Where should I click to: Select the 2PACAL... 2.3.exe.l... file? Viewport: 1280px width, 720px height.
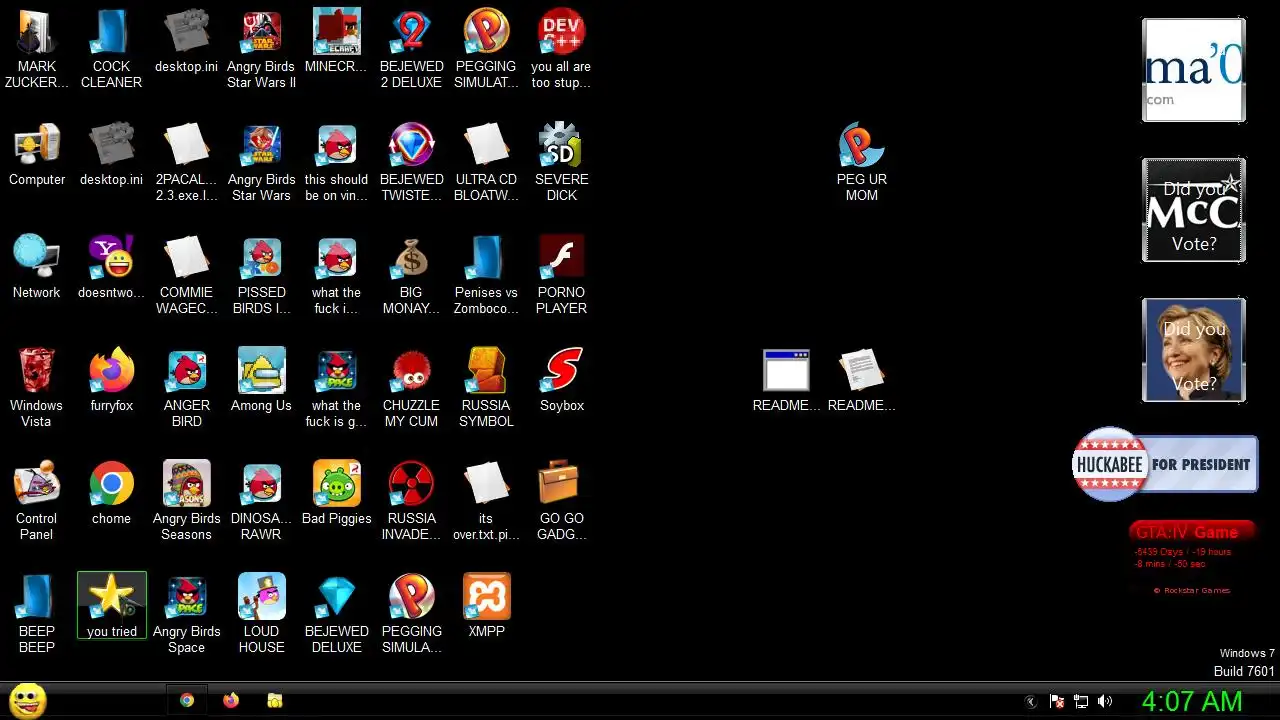click(186, 161)
